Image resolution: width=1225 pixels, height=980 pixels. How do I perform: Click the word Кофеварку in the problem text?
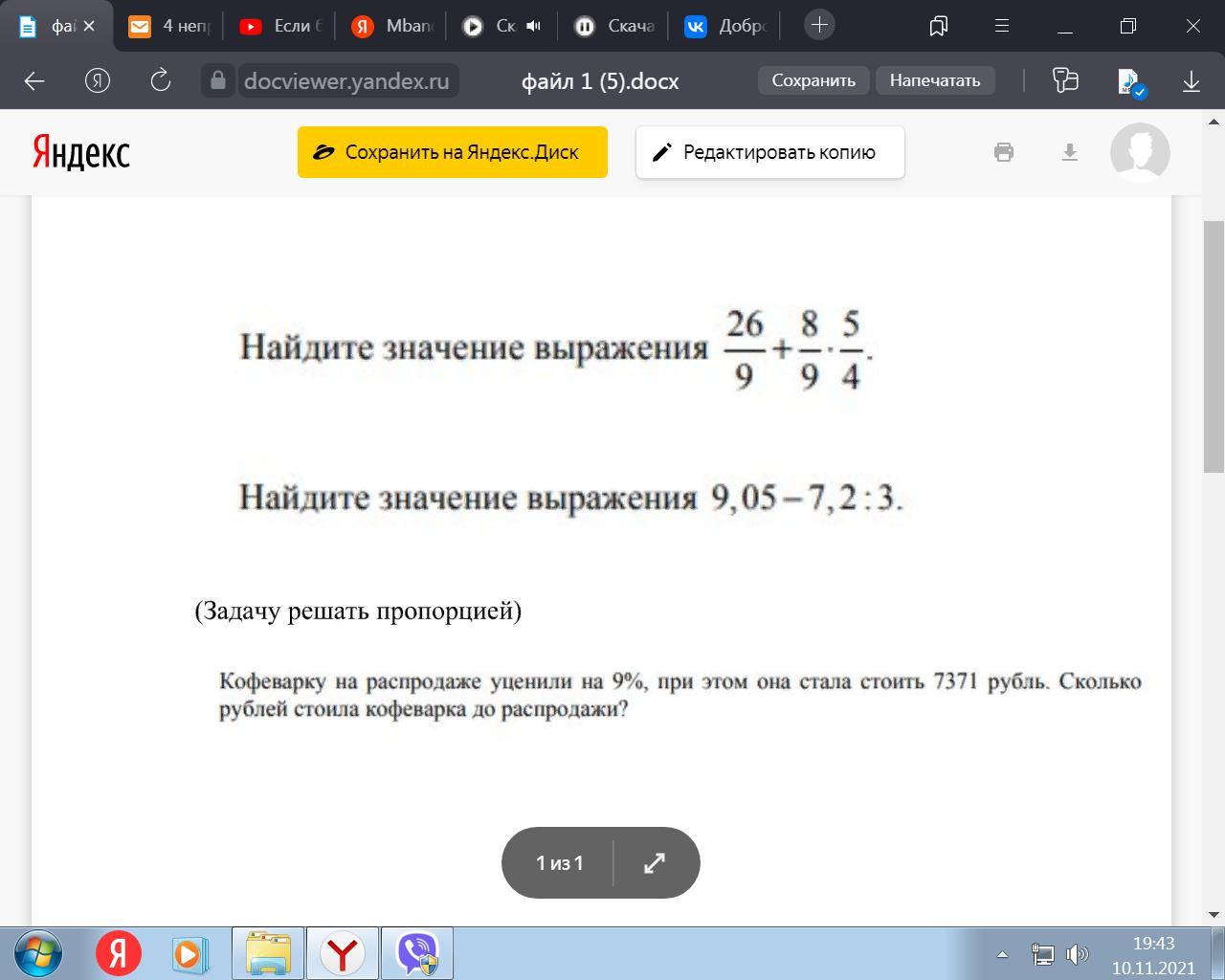272,681
